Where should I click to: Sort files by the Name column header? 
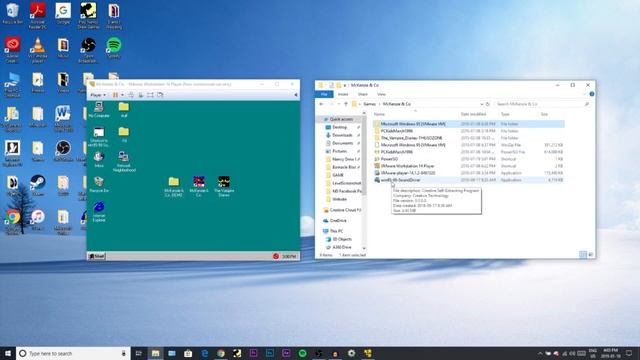[x=380, y=114]
